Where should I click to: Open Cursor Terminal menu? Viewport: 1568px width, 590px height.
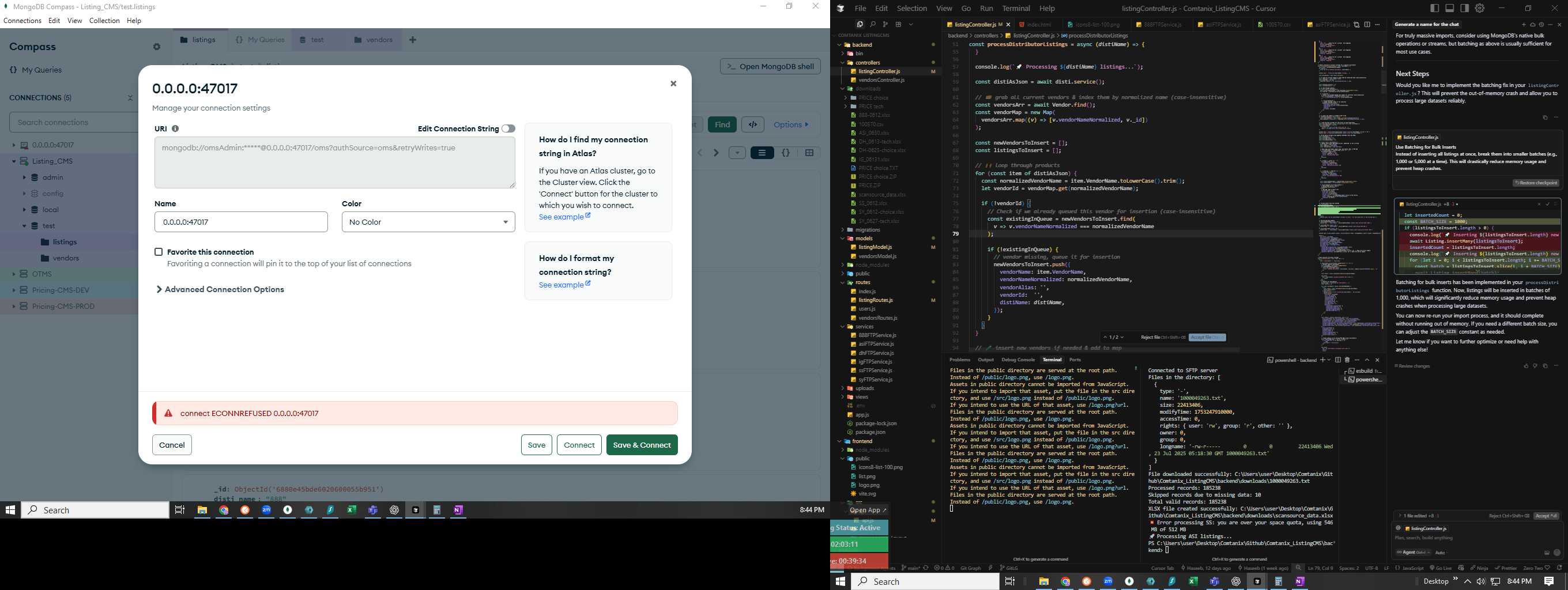(x=1016, y=9)
